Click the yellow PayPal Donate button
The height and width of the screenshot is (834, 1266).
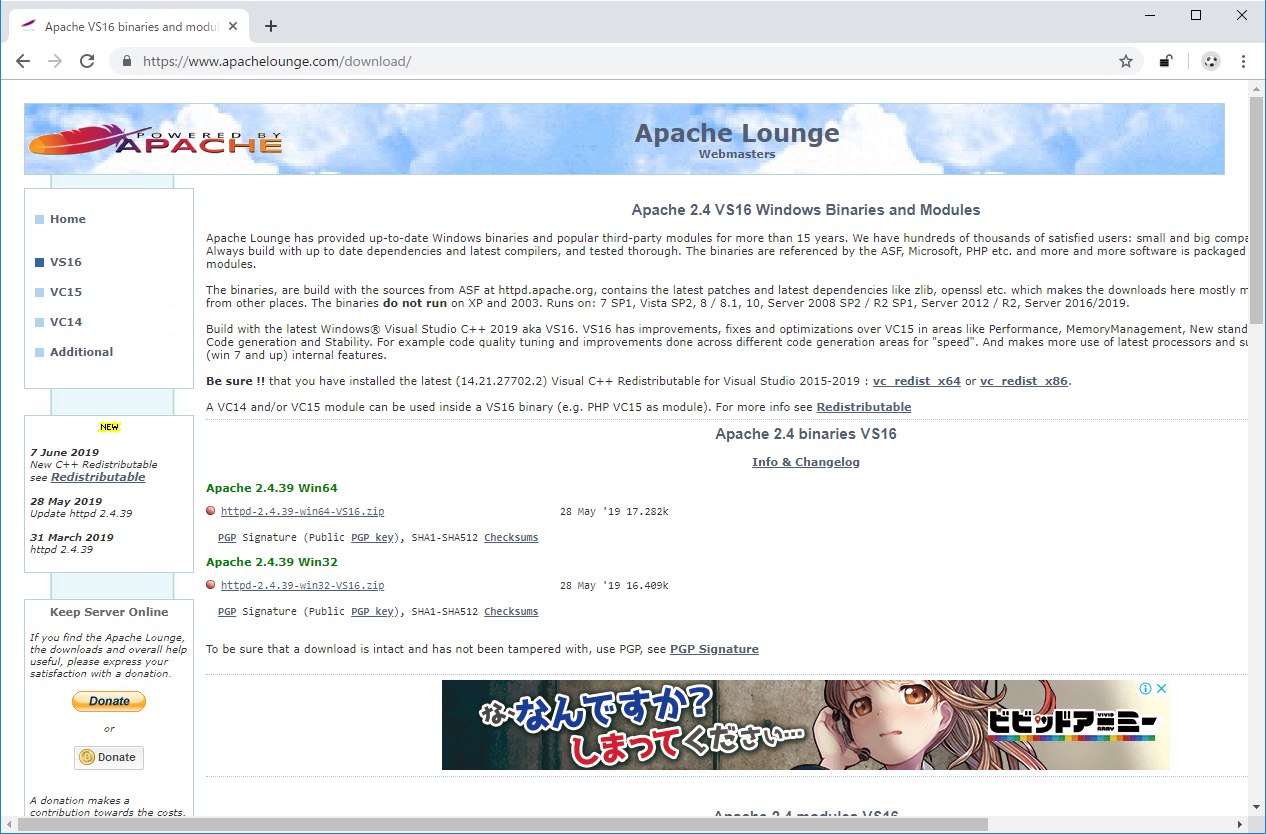(109, 702)
